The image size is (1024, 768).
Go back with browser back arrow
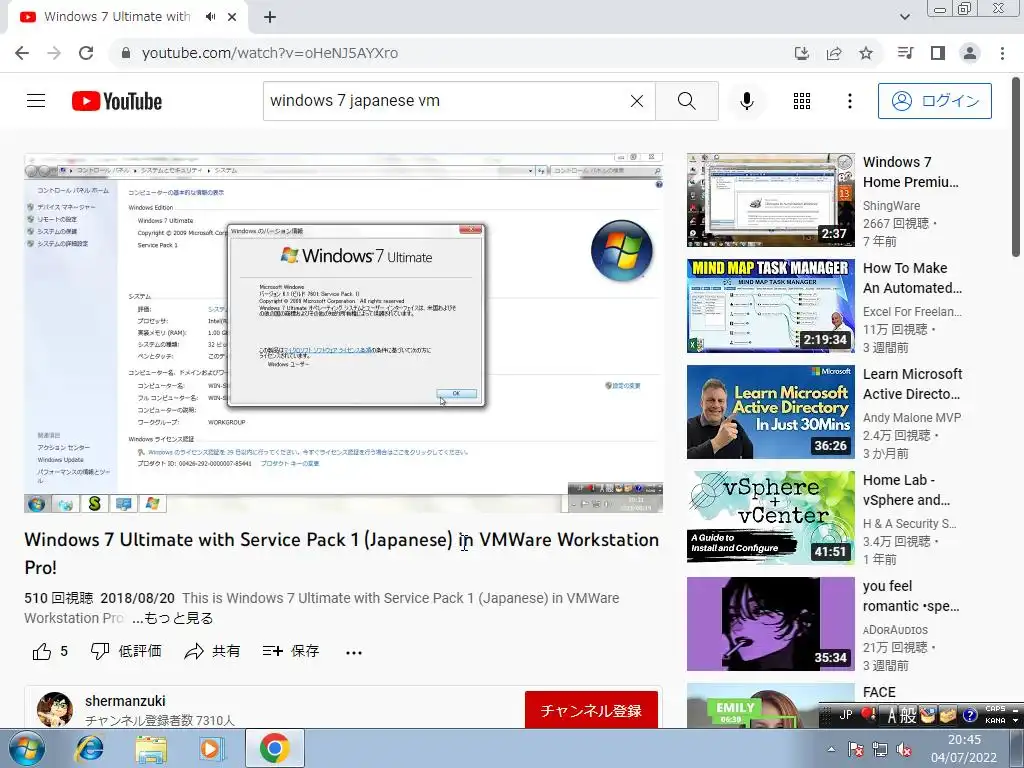(22, 53)
